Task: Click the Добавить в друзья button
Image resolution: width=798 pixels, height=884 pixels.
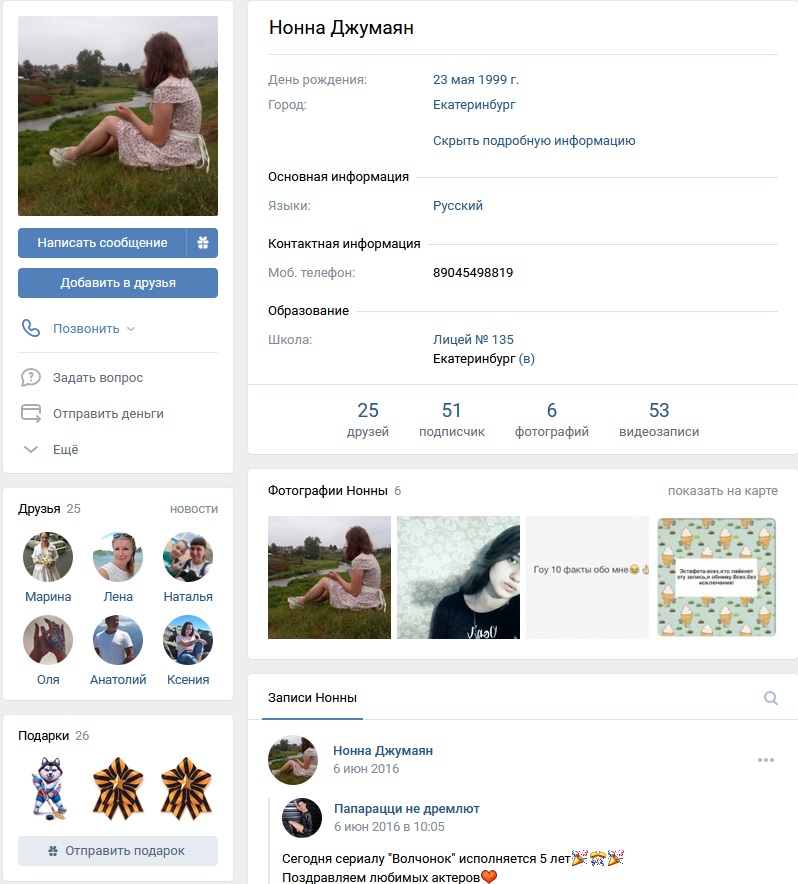Action: coord(118,282)
